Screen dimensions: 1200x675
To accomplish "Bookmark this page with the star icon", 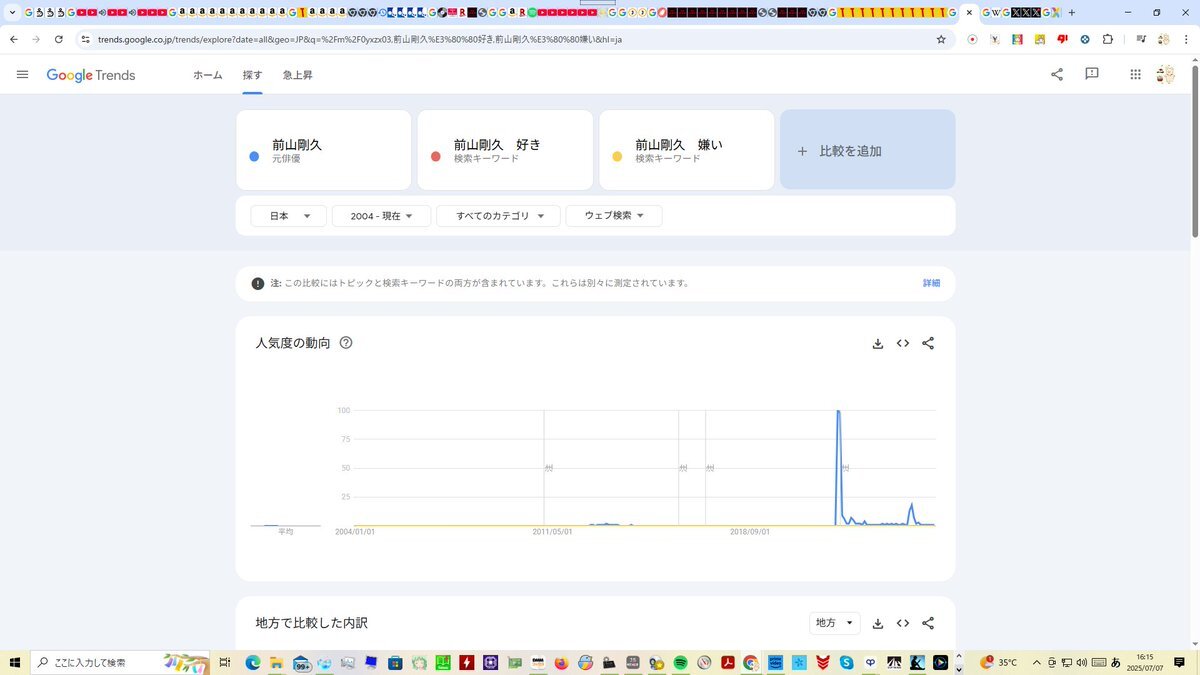I will coord(941,39).
